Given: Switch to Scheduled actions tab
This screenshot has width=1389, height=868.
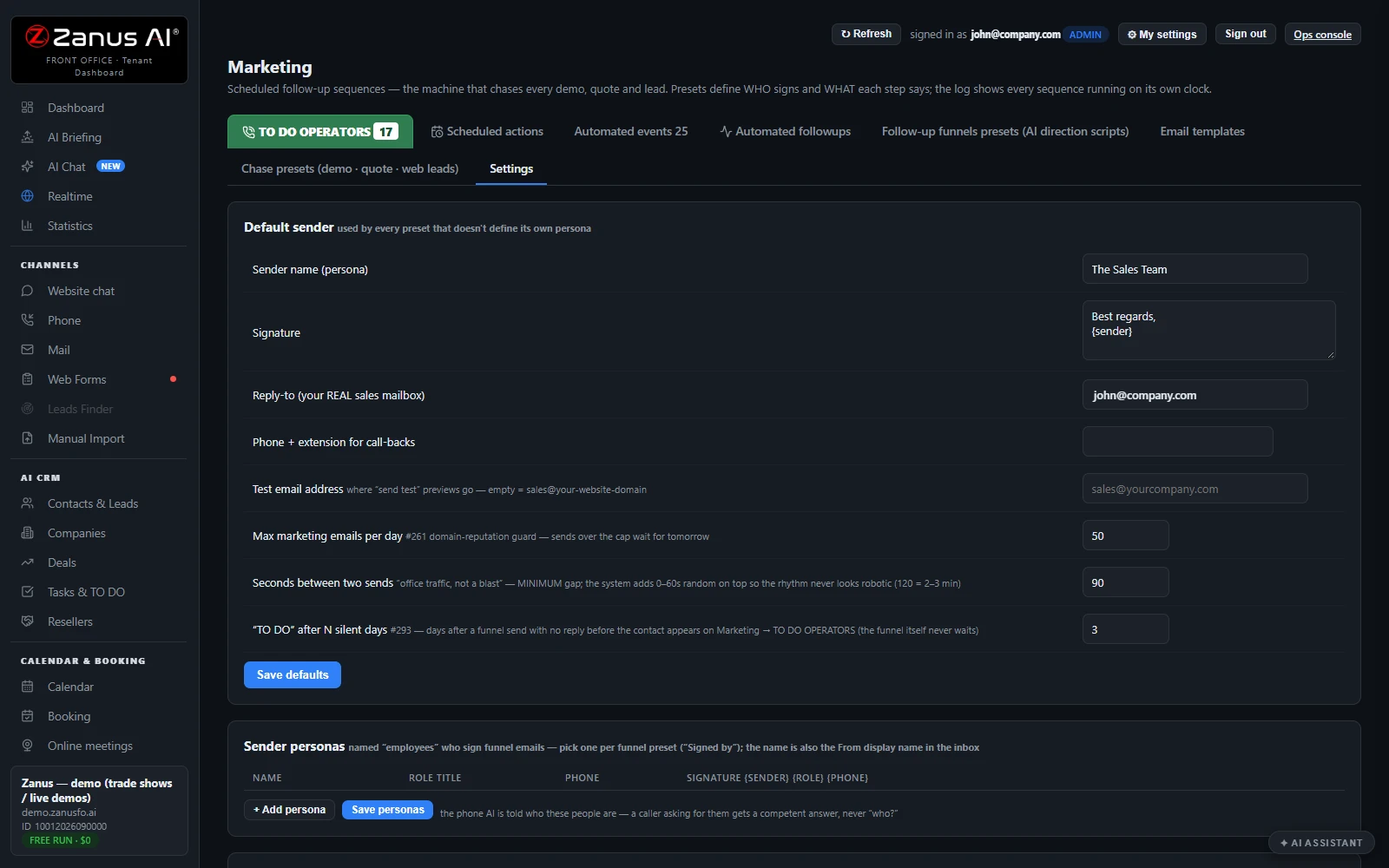Looking at the screenshot, I should (487, 132).
